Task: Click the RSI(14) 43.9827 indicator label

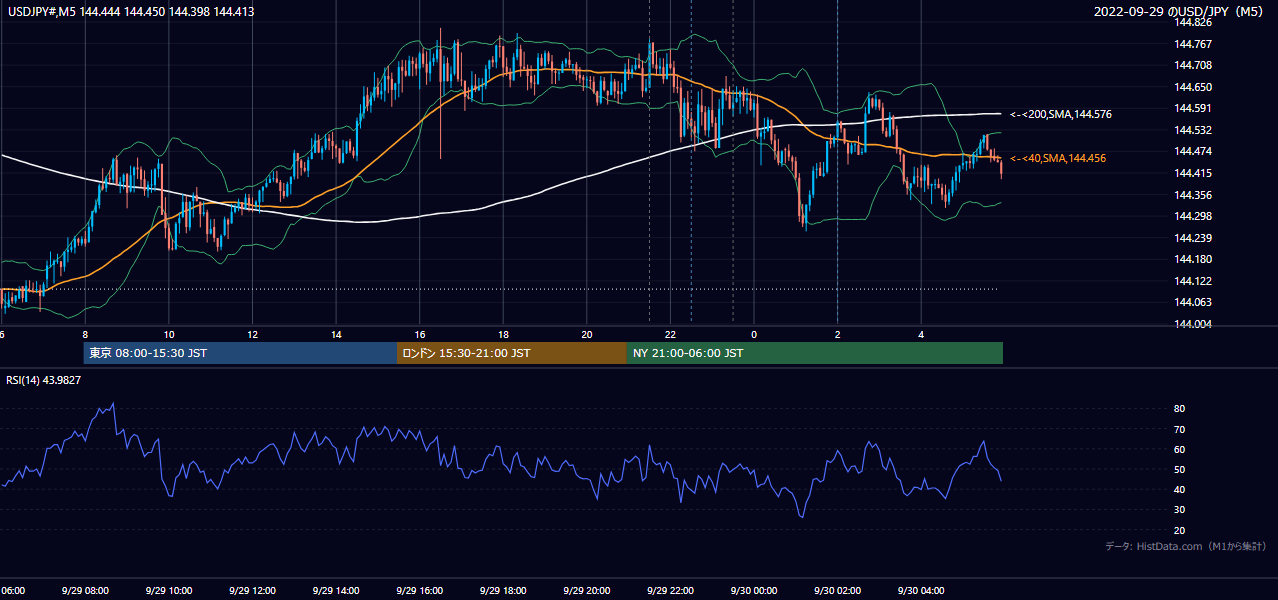Action: (x=44, y=380)
